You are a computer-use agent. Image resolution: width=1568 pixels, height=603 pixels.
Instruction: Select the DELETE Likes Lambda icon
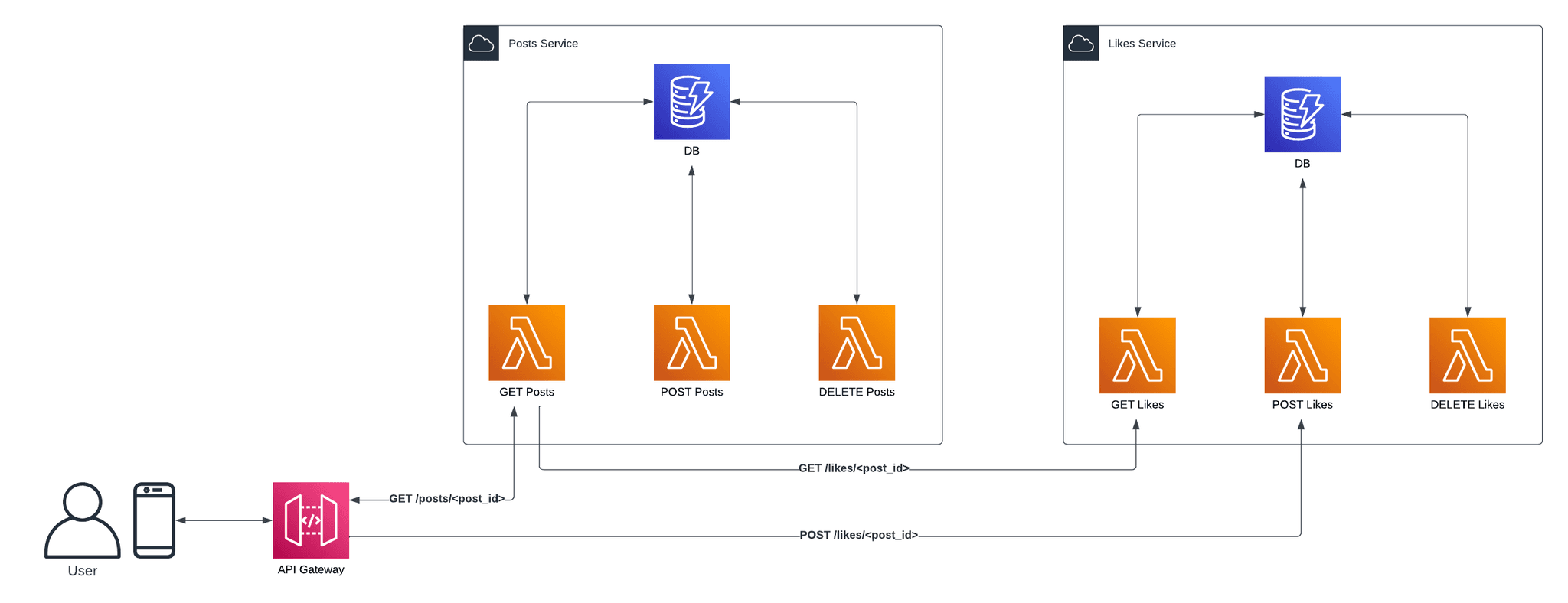[1467, 356]
